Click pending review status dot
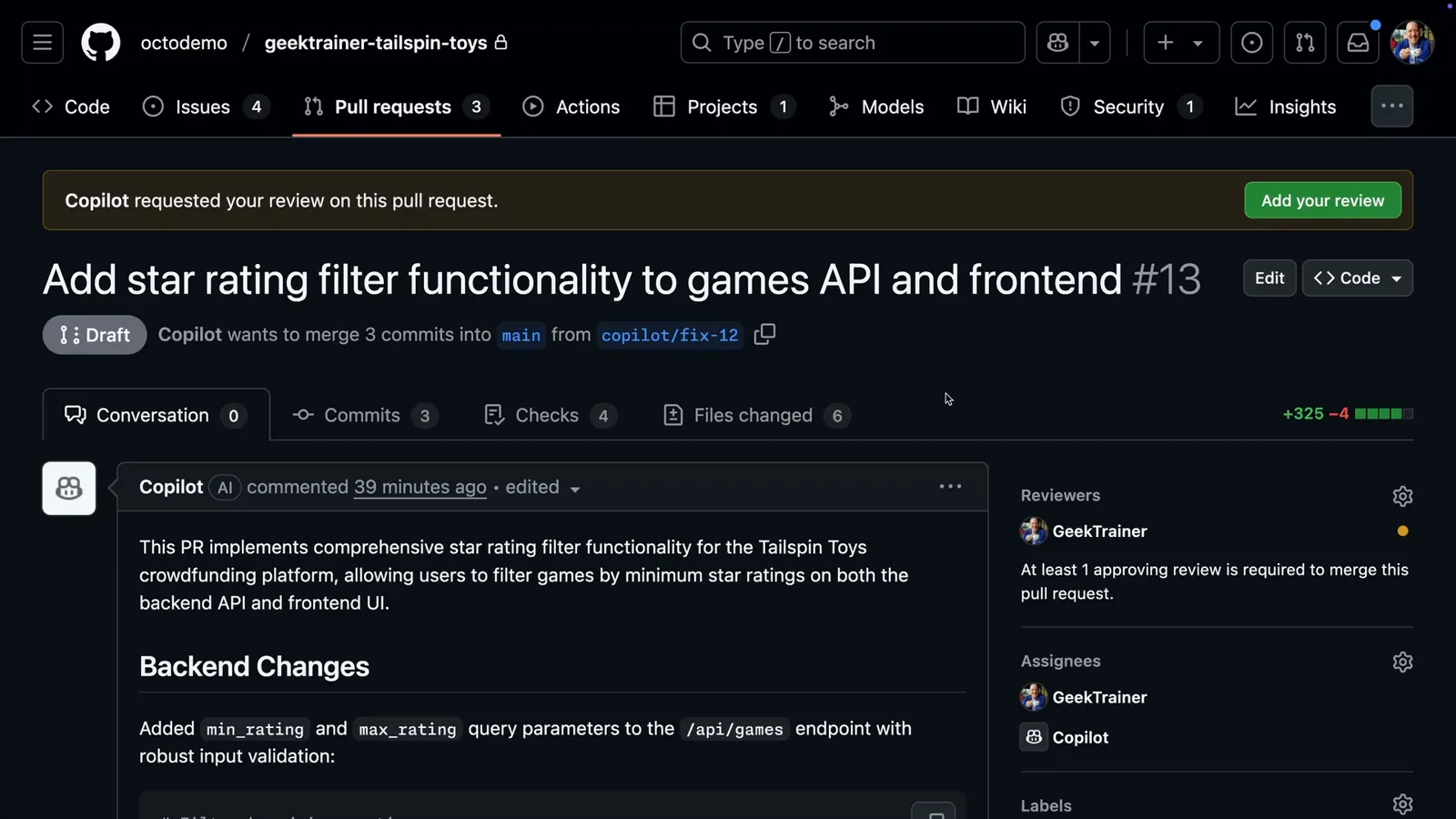The height and width of the screenshot is (819, 1456). 1402,531
